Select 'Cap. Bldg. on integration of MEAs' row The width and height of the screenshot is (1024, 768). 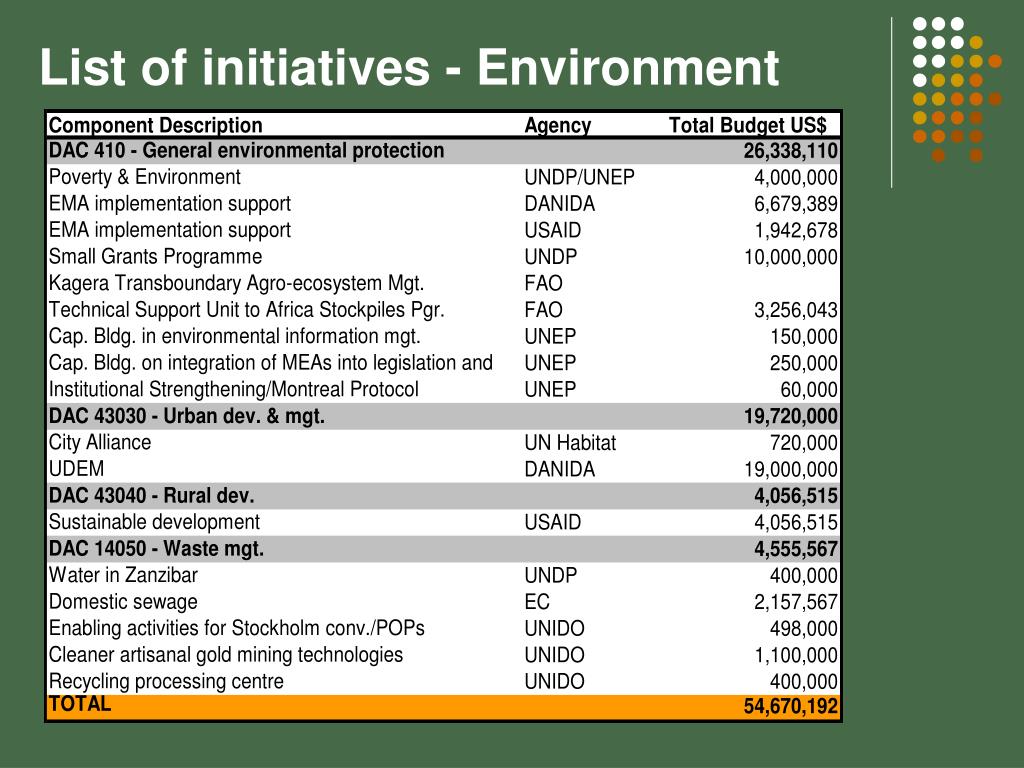(270, 362)
